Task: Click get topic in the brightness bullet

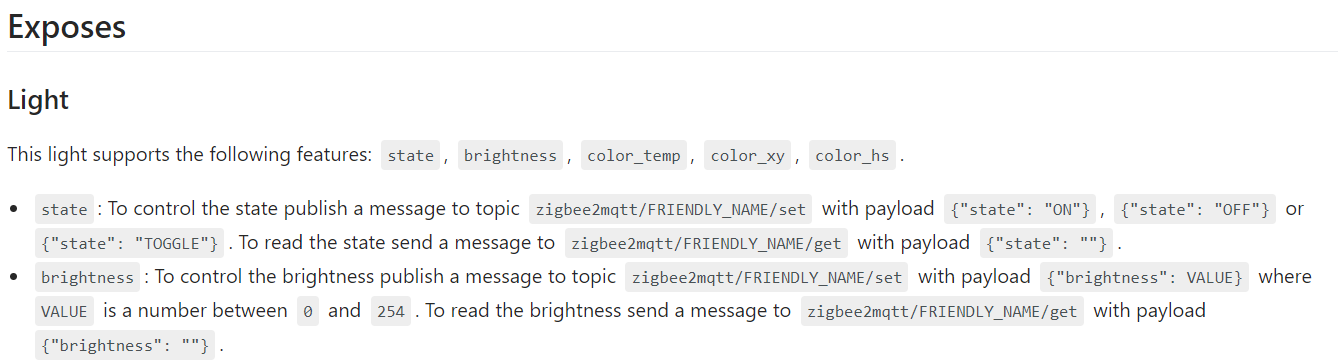Action: pos(942,311)
